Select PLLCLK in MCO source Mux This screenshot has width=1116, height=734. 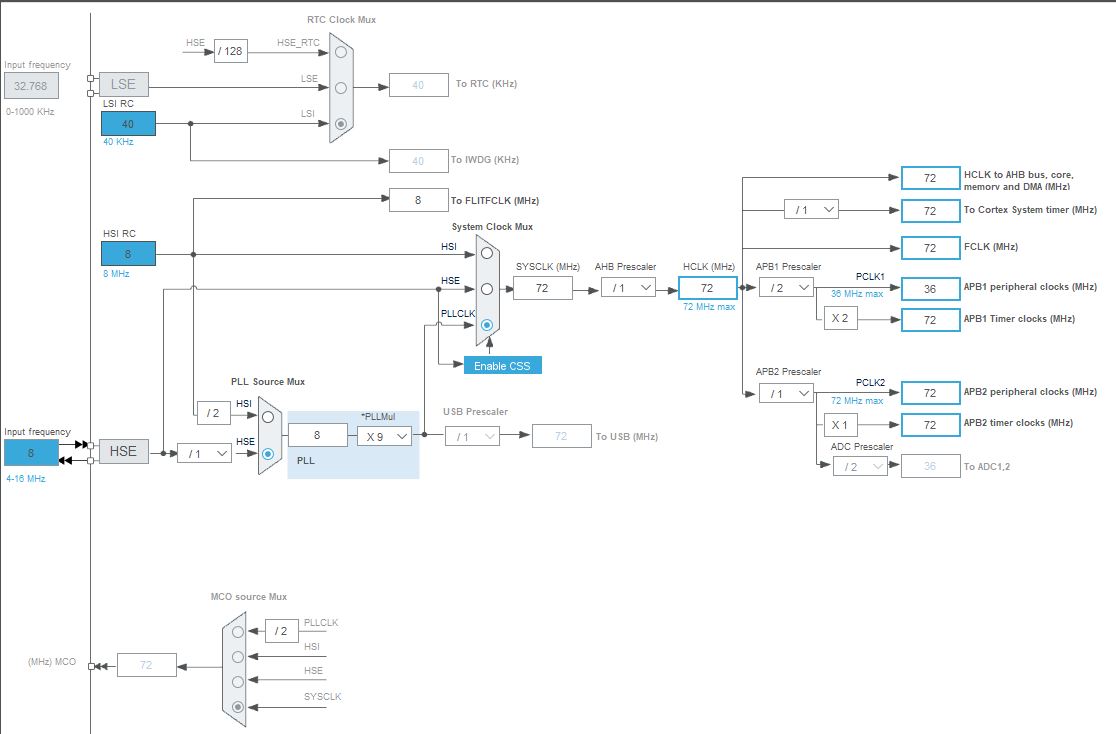tap(238, 631)
